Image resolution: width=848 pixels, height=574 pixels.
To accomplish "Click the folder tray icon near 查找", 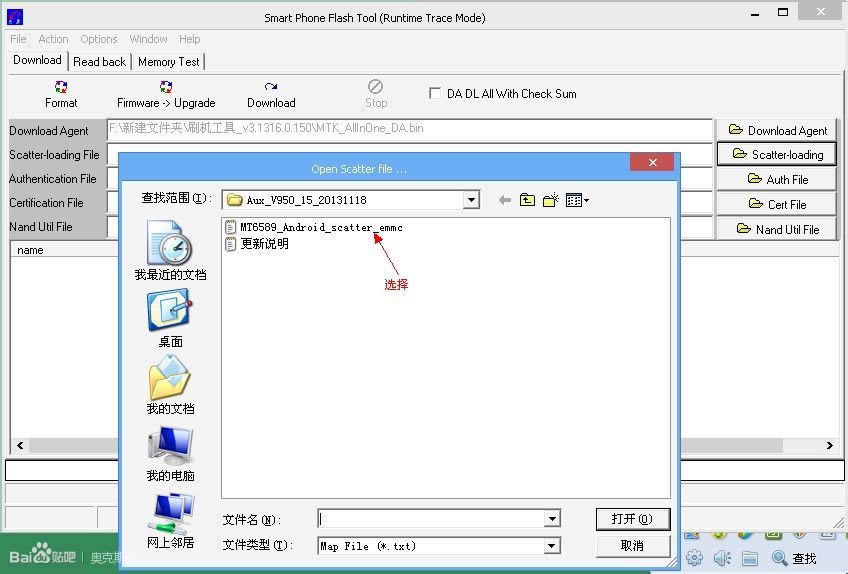I will (x=750, y=558).
